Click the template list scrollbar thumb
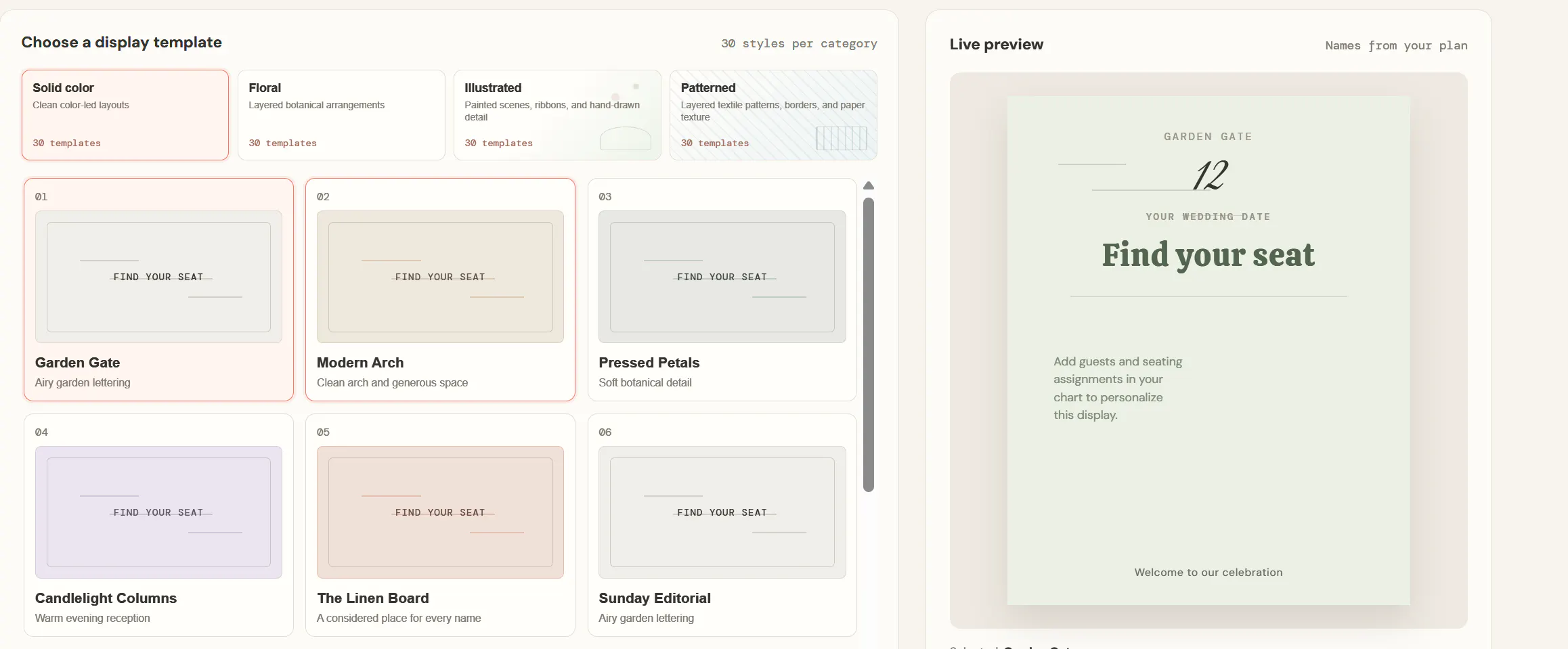The width and height of the screenshot is (1568, 649). [869, 344]
